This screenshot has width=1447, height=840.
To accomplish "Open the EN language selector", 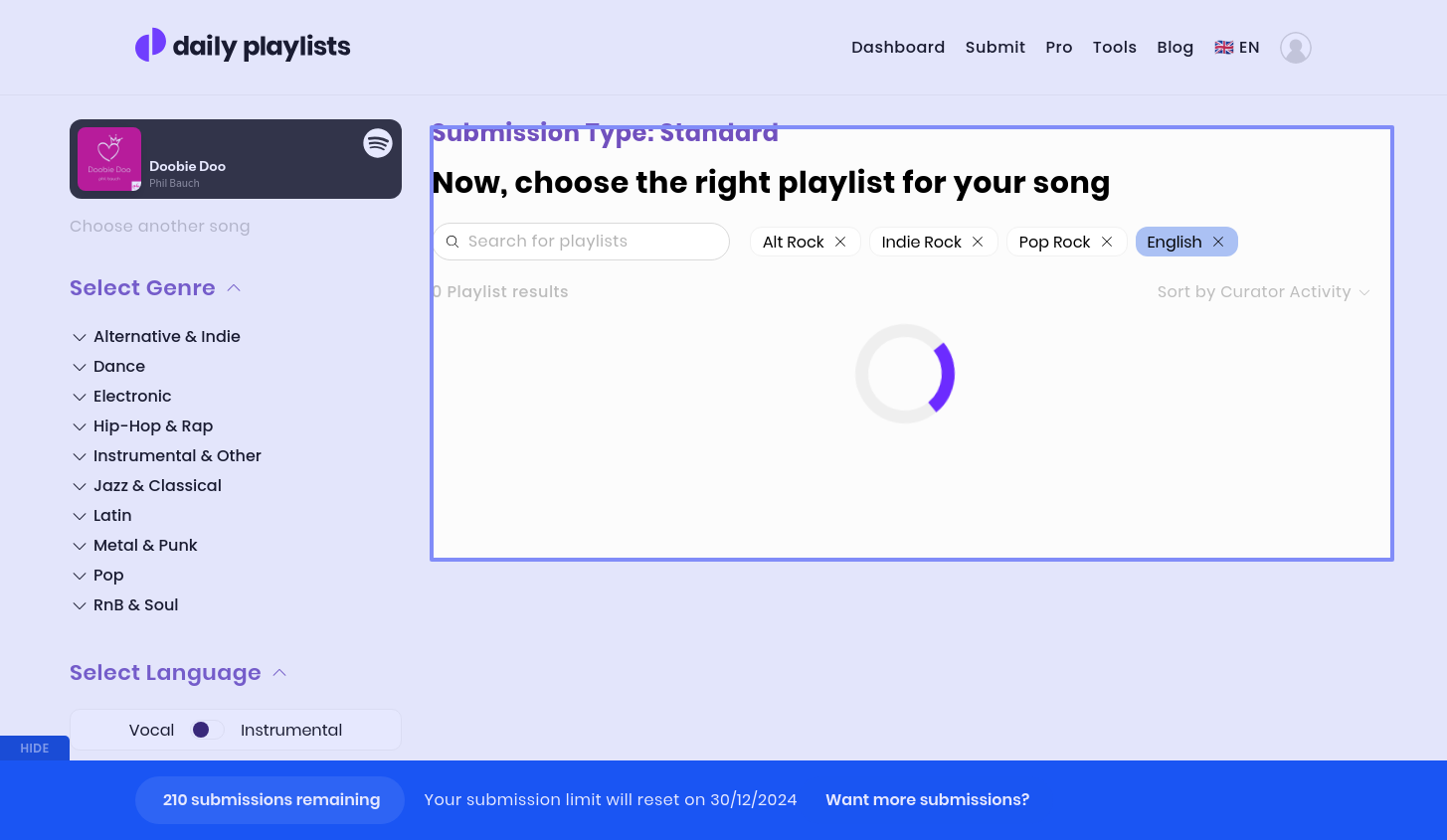I will tap(1237, 48).
